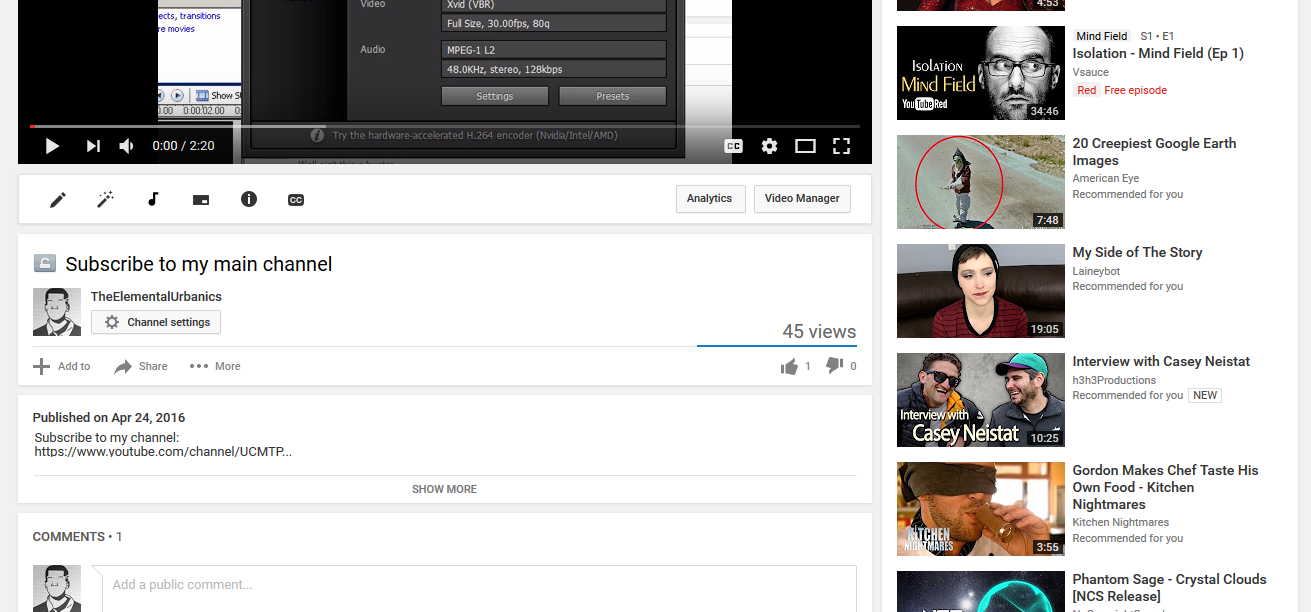Screen dimensions: 1311x612
Task: Open the audio music note tool
Action: point(153,200)
